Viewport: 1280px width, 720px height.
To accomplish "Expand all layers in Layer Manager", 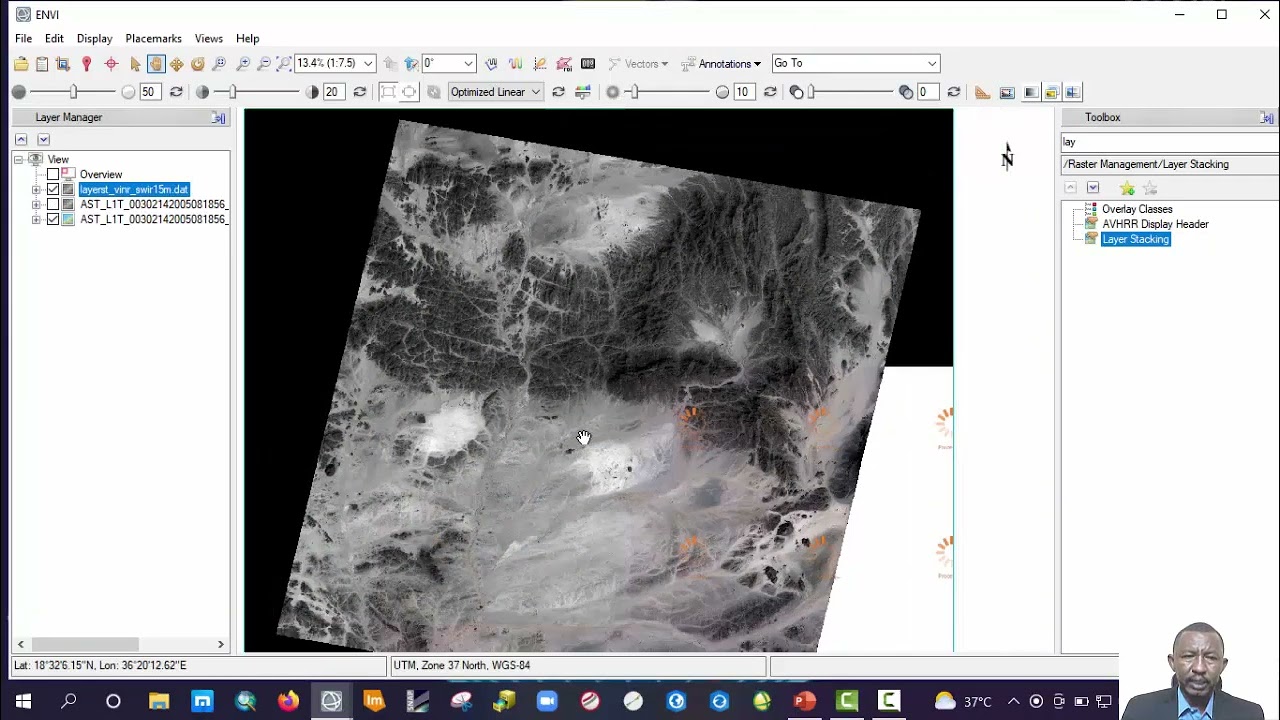I will point(43,139).
